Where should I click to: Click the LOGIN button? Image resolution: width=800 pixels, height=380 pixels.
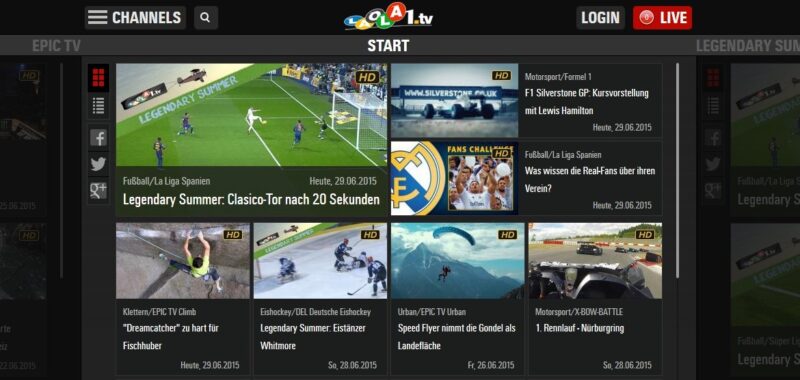point(601,18)
